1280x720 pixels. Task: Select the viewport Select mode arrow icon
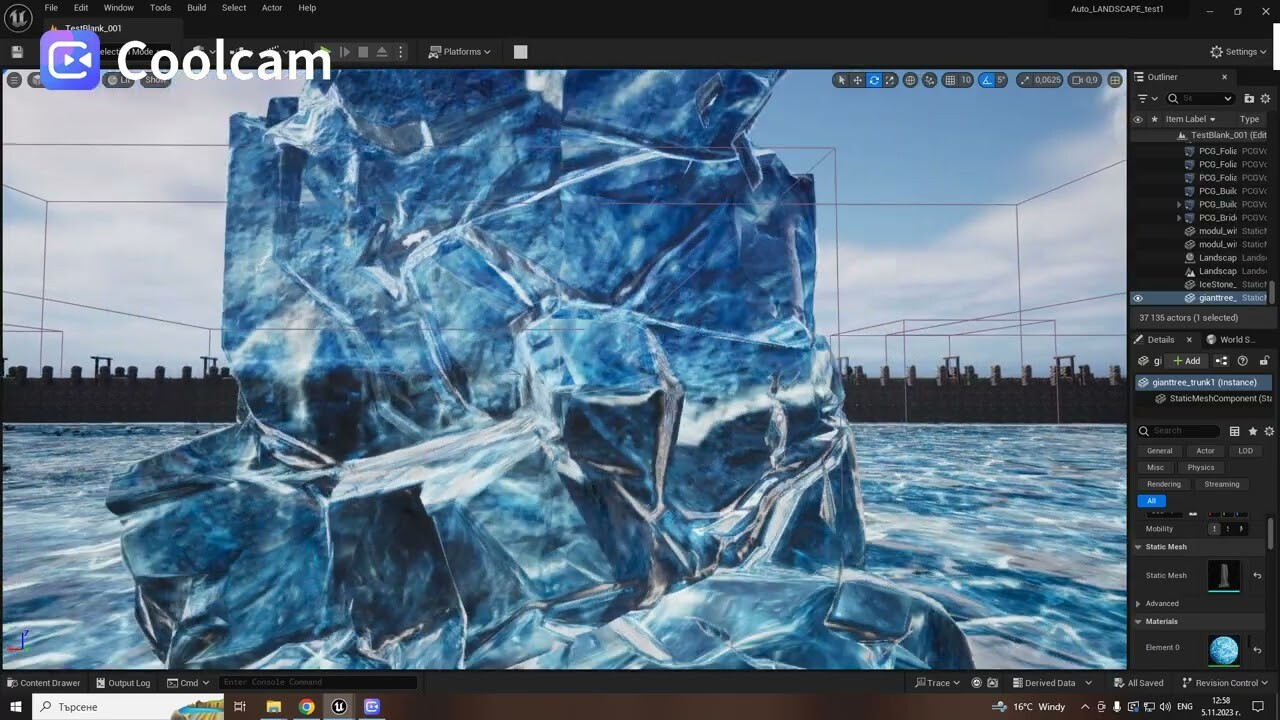point(841,80)
